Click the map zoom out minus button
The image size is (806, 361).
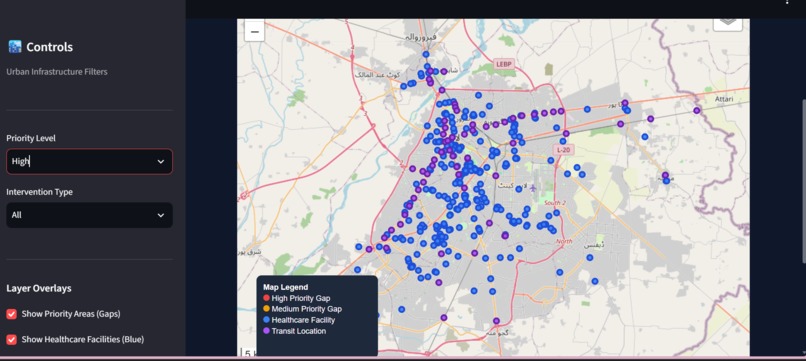coord(254,32)
